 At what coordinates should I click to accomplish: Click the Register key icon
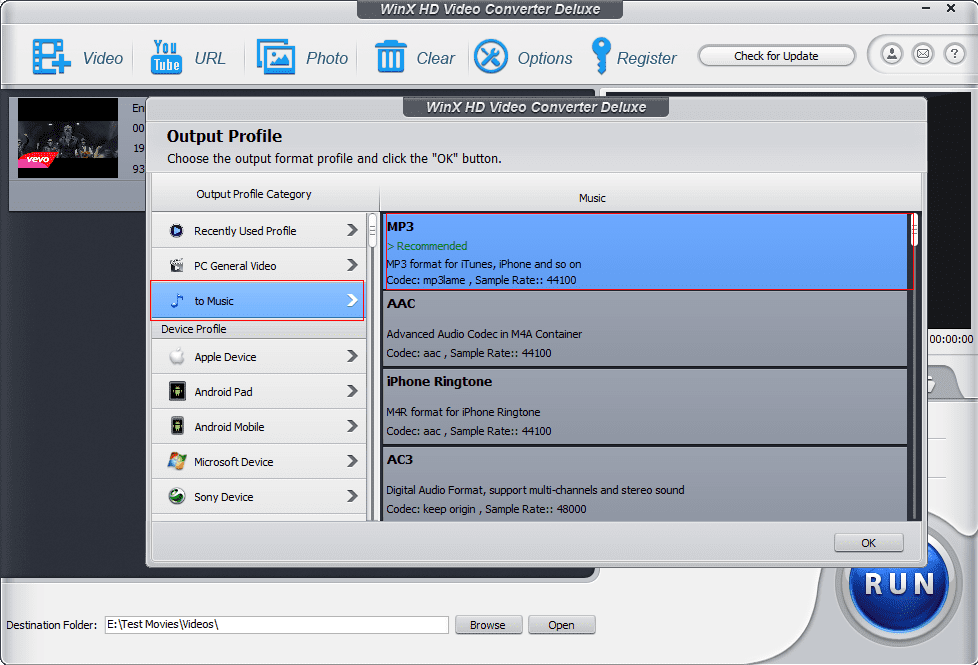point(601,56)
